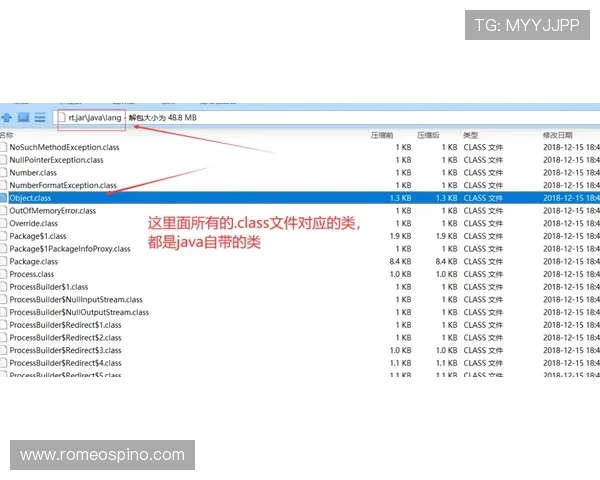600x480 pixels.
Task: Sort by the 修改日期 column header
Action: coord(558,135)
